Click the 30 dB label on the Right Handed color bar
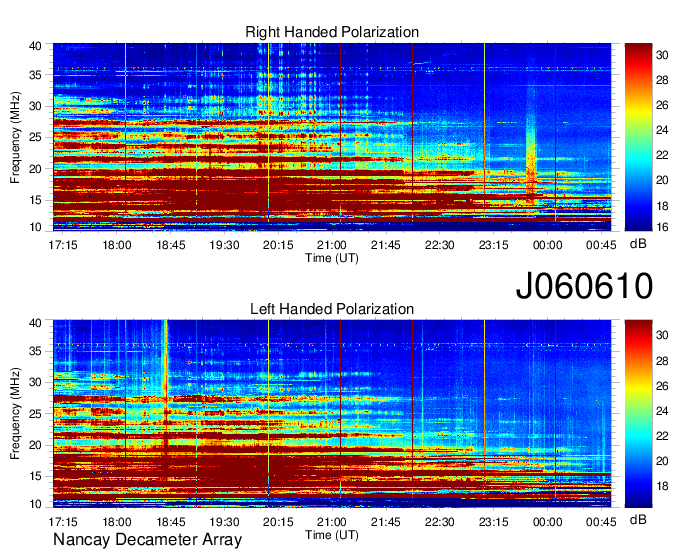Screen dimensions: 680x552 662,55
